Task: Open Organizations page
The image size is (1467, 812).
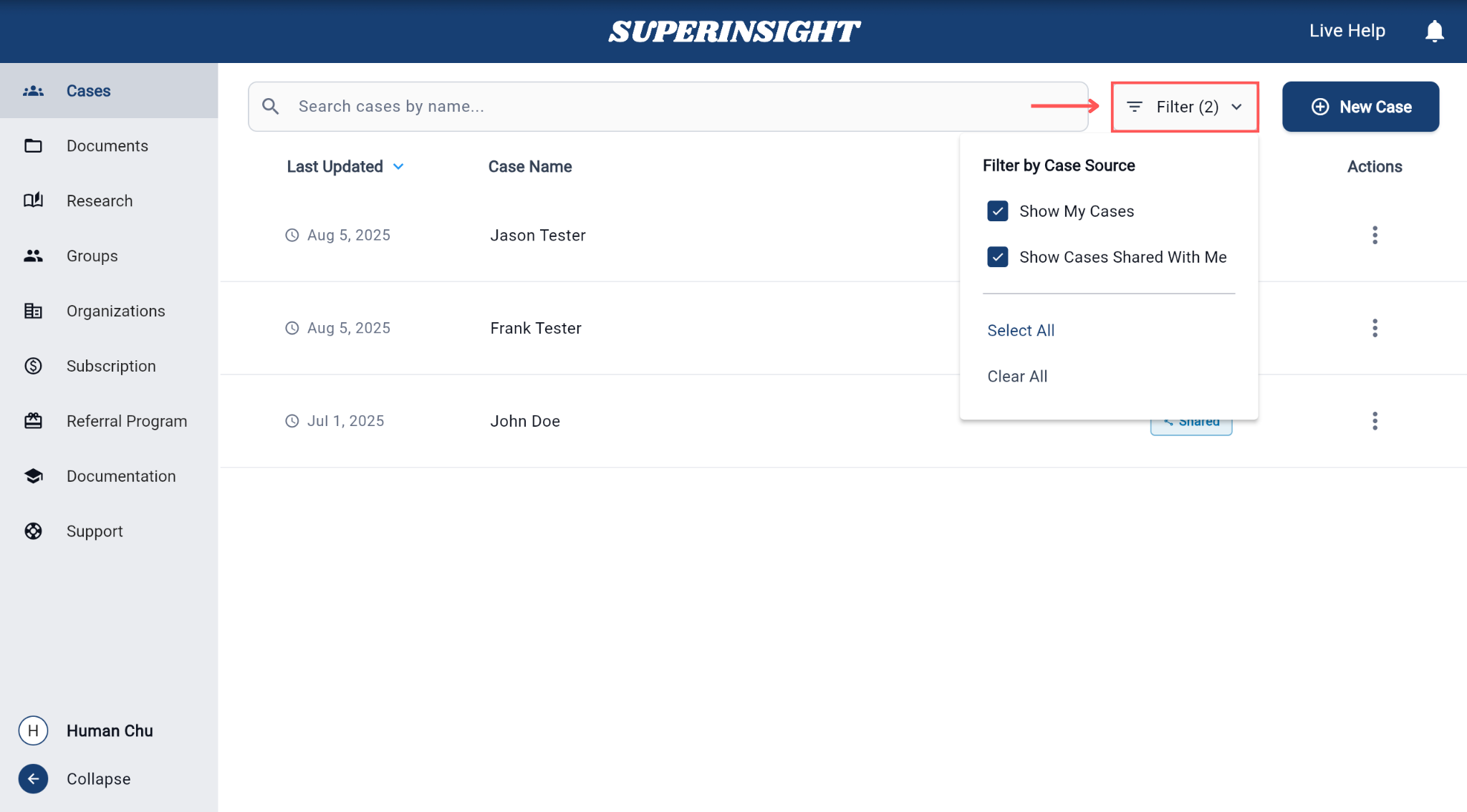Action: pyautogui.click(x=109, y=311)
